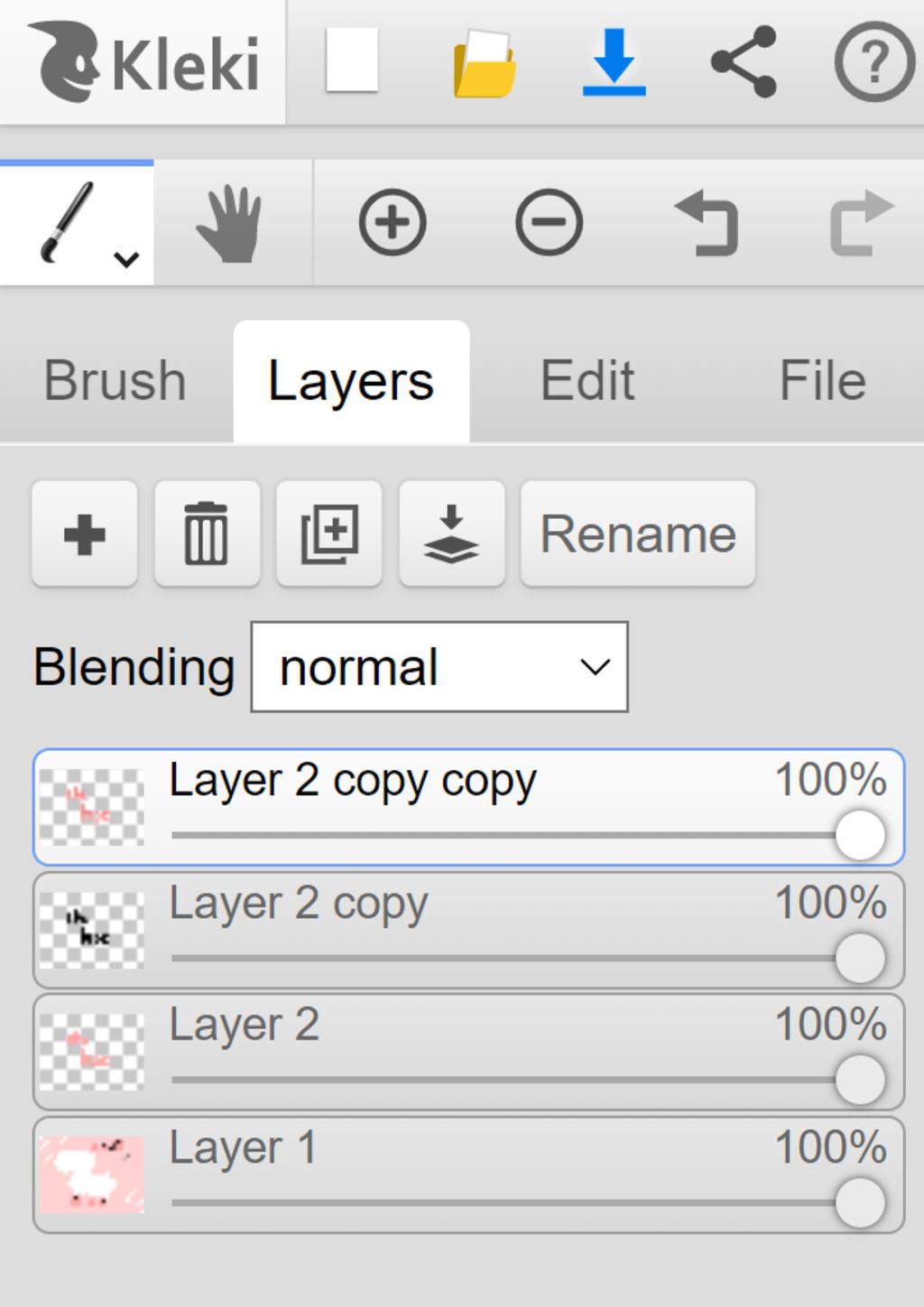This screenshot has height=1307, width=924.
Task: Click the zoom out minus icon
Action: pos(549,223)
